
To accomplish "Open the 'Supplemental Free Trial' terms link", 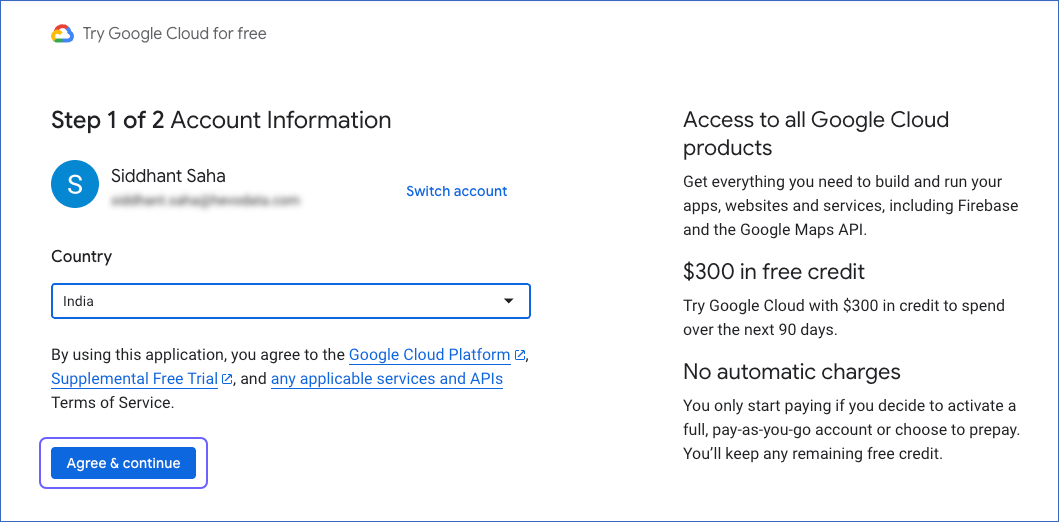I will [134, 379].
